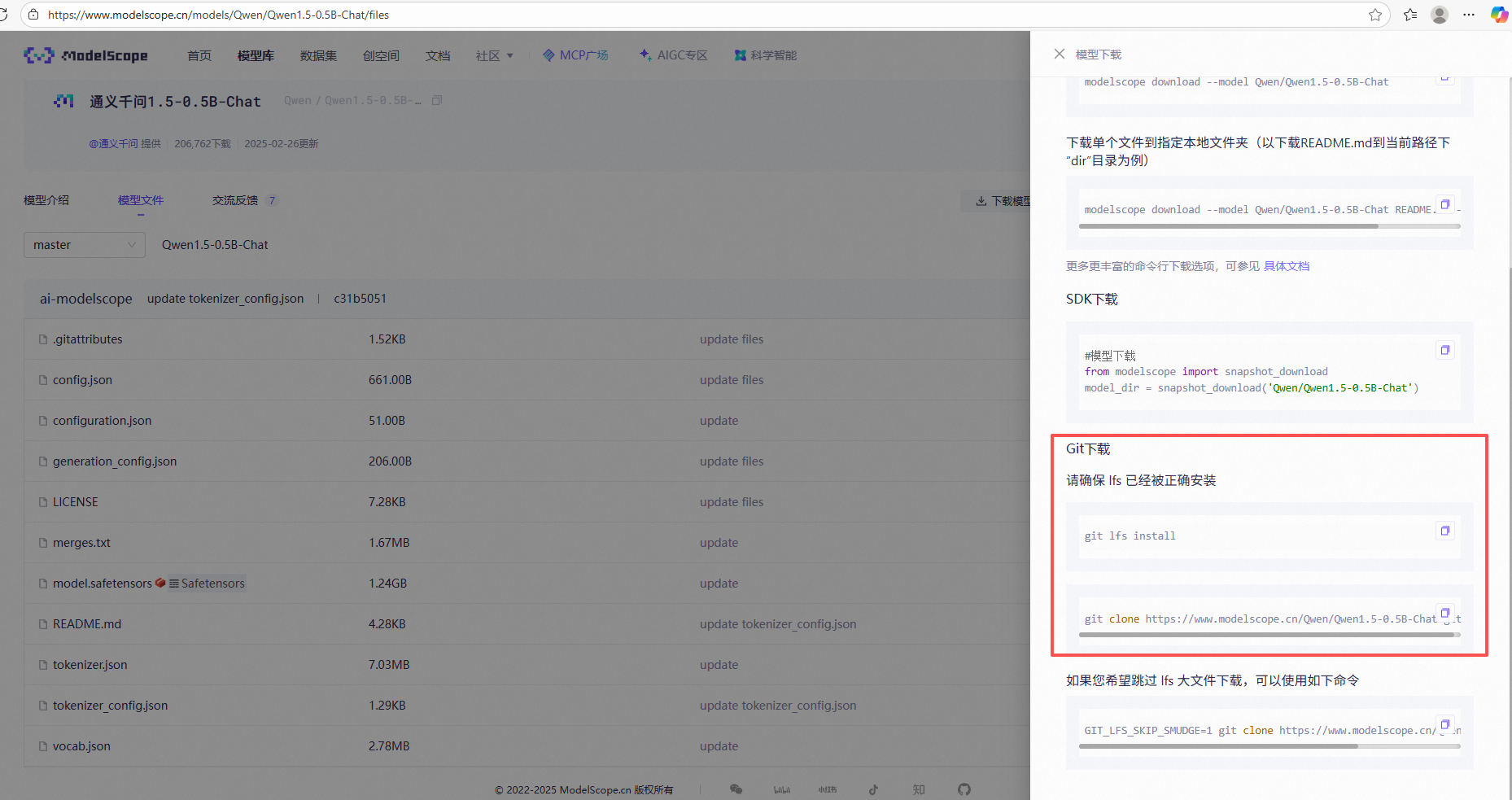Open the @通义千问 provider link
This screenshot has width=1512, height=800.
114,144
